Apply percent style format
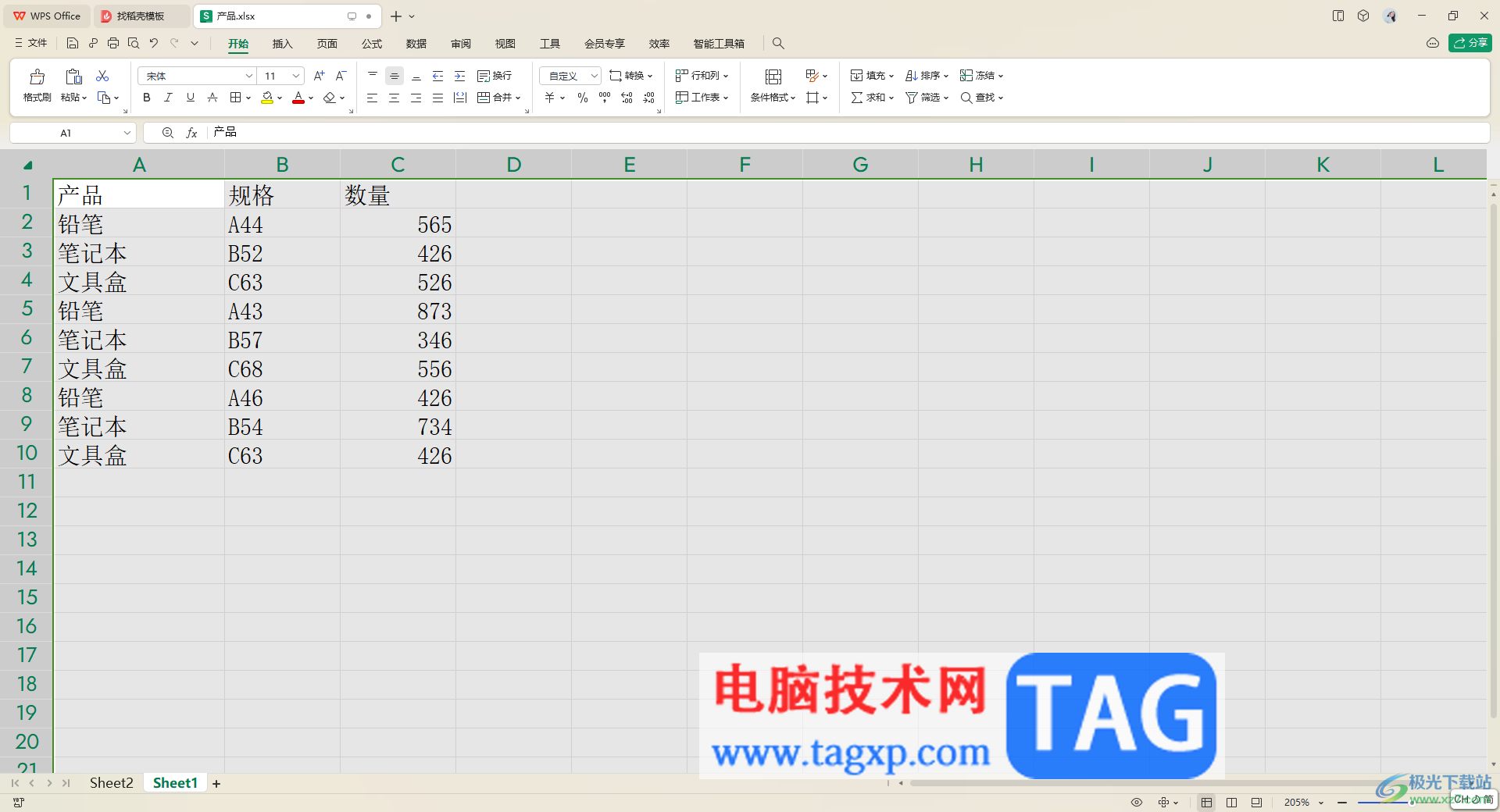The image size is (1500, 812). [x=583, y=98]
